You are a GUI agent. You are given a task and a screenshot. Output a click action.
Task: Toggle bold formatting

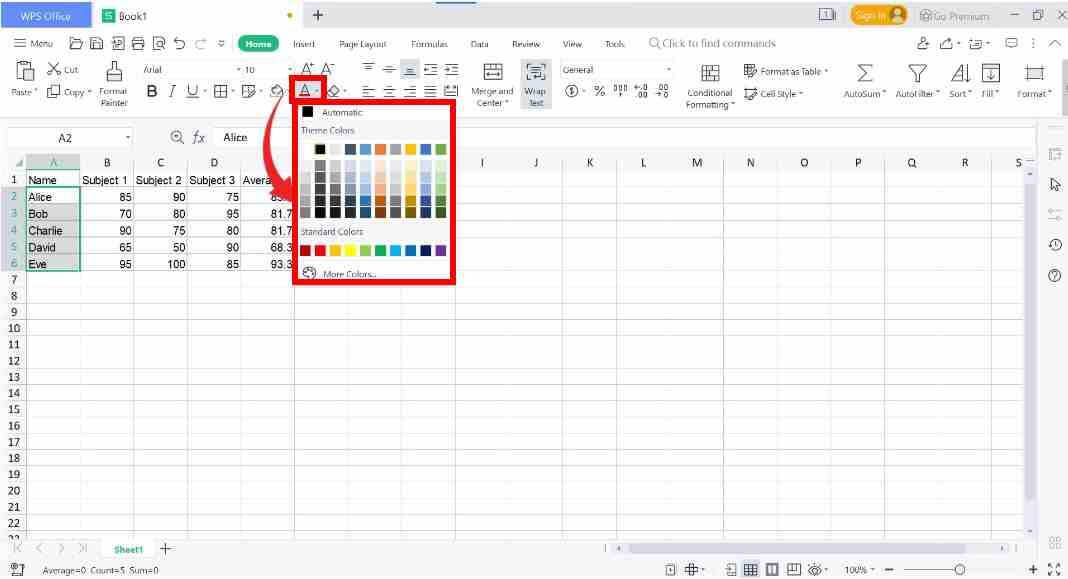(x=151, y=91)
